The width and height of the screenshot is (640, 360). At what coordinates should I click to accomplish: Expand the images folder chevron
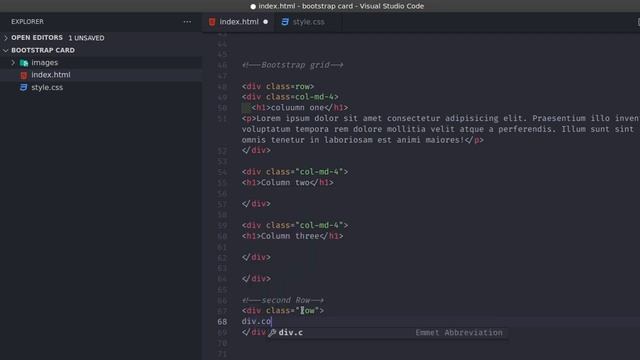(13, 63)
